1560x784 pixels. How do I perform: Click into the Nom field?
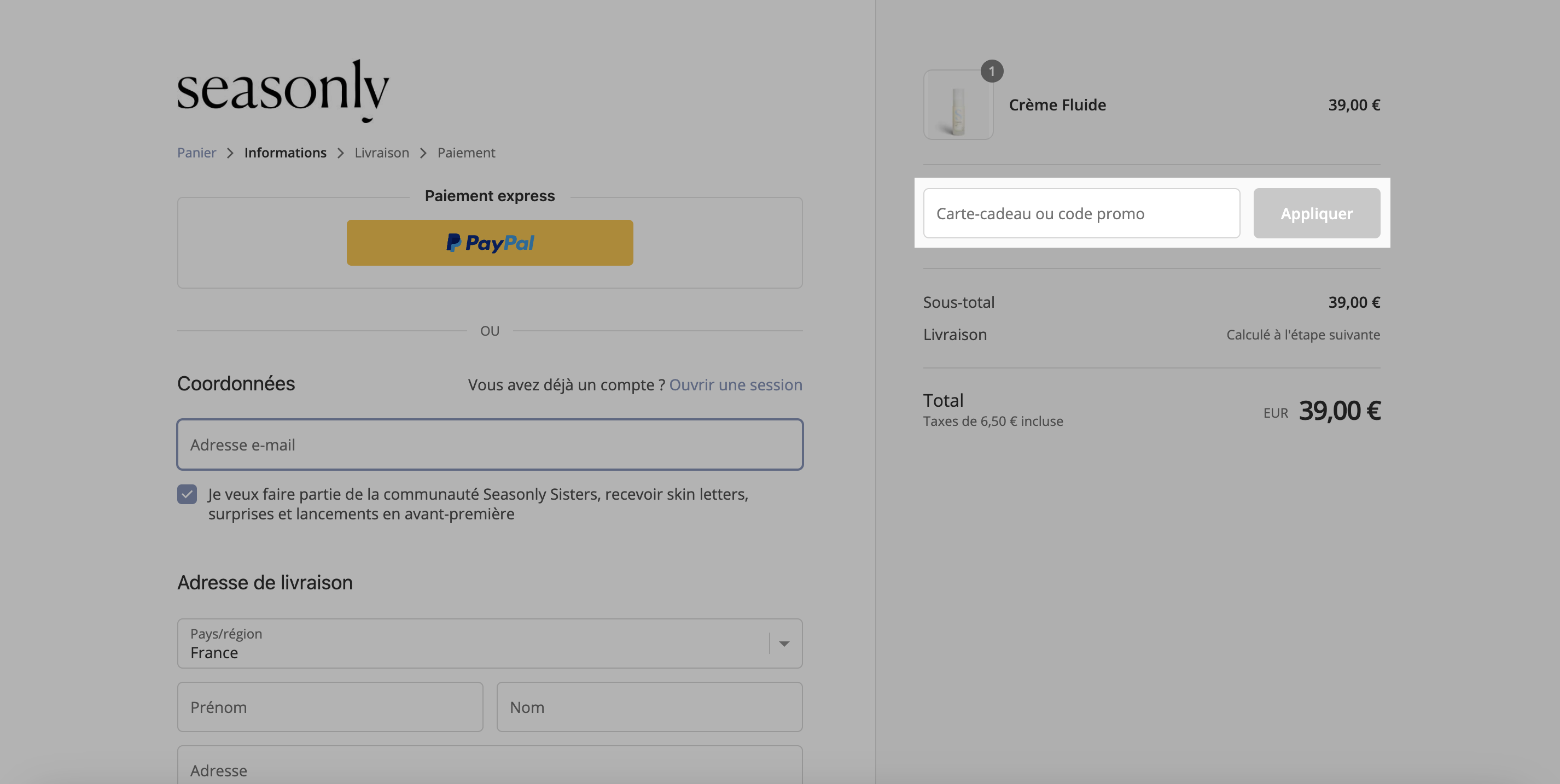[650, 707]
